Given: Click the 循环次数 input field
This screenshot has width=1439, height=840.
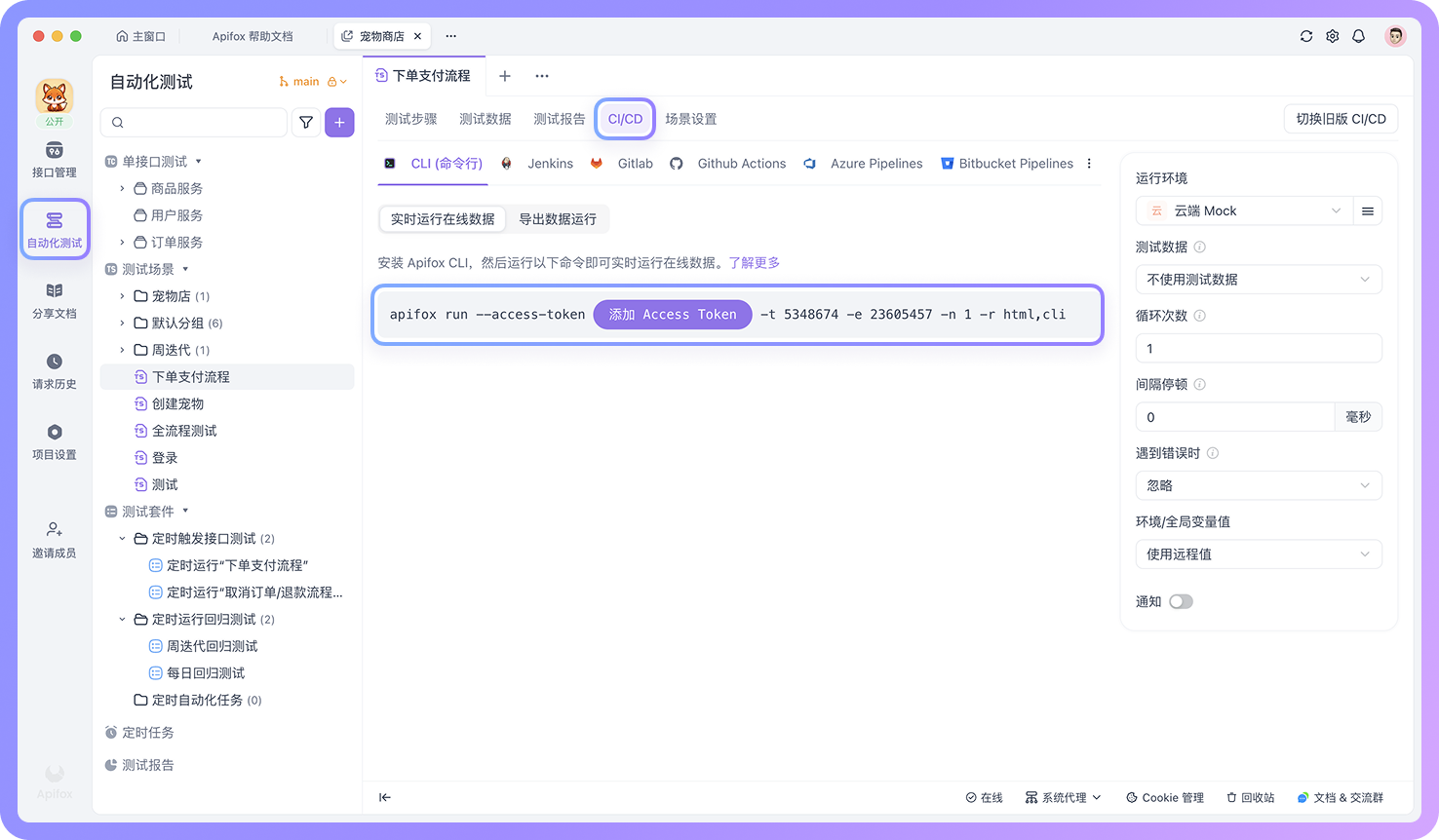Looking at the screenshot, I should [1259, 348].
